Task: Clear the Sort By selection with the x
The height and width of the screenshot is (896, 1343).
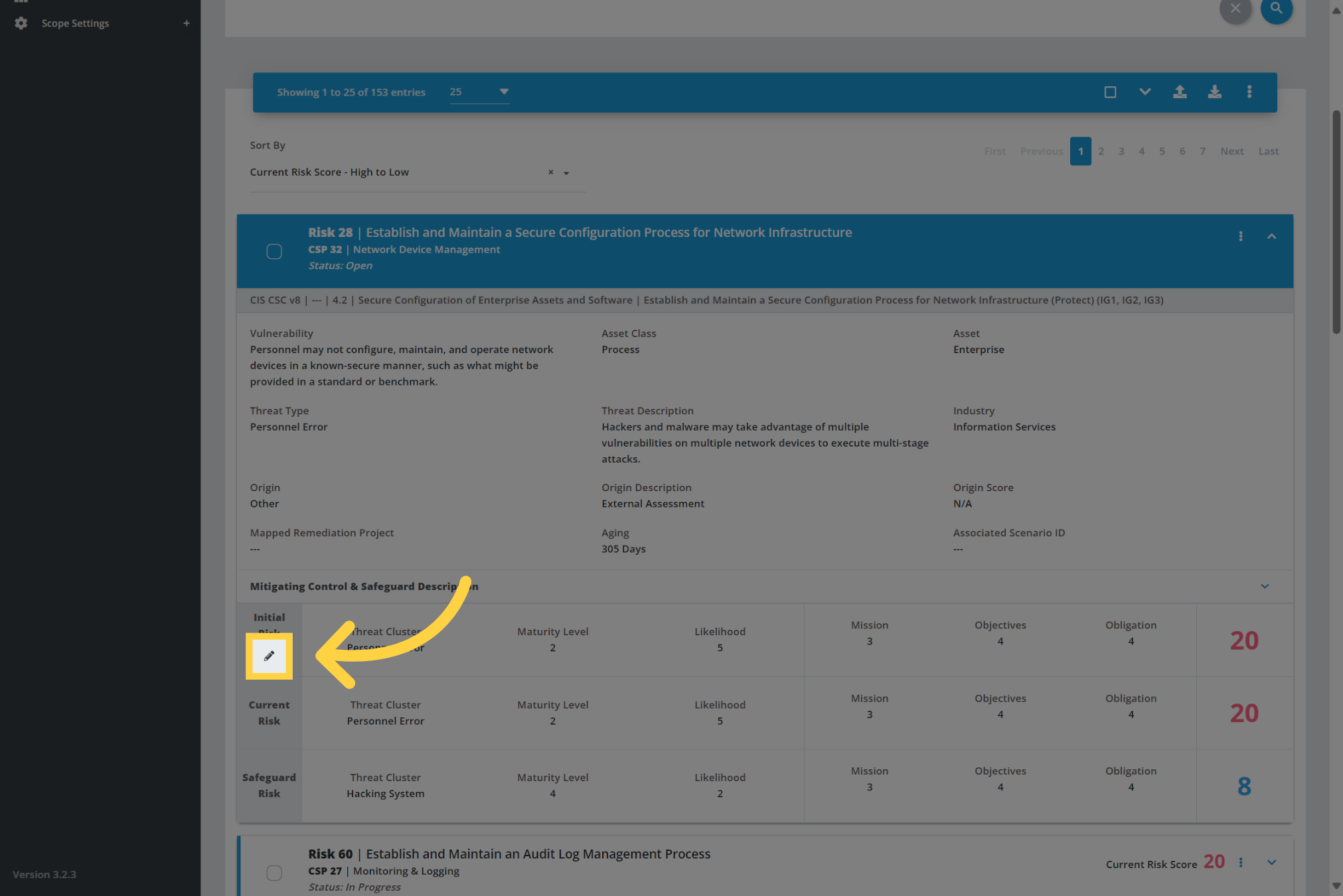Action: 550,173
